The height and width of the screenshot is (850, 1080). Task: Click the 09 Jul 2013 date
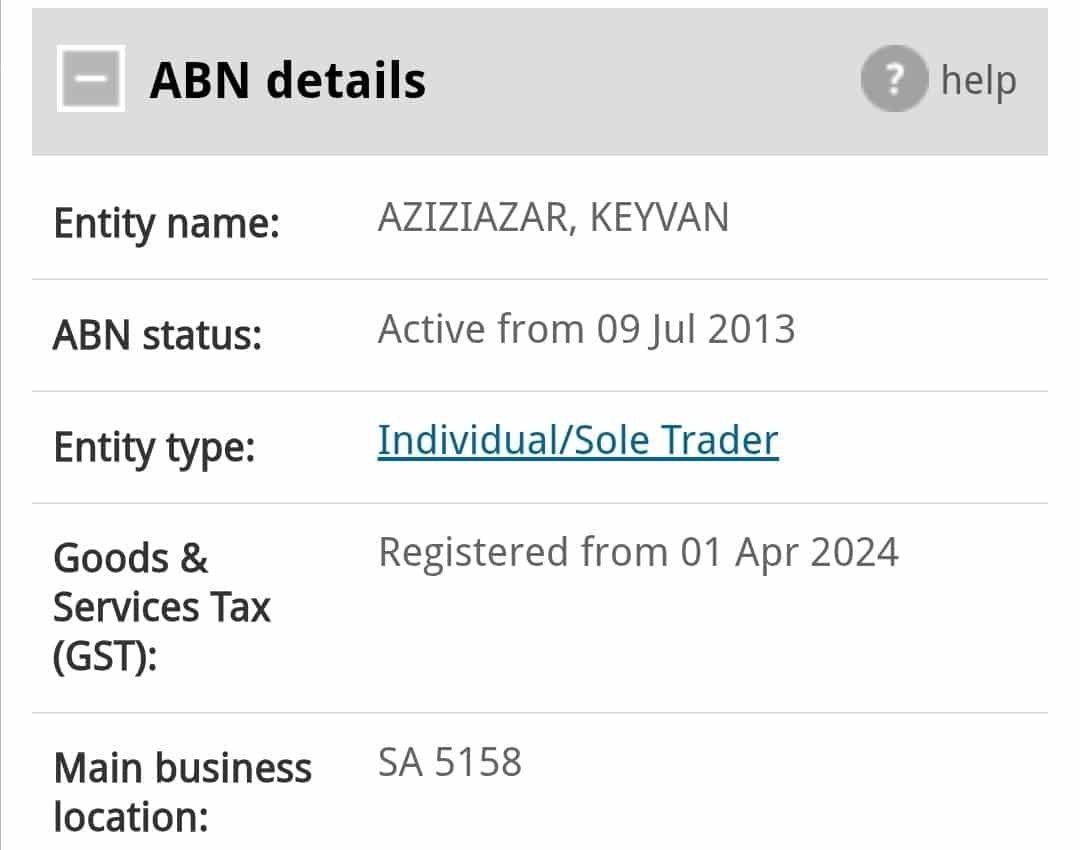(x=696, y=329)
